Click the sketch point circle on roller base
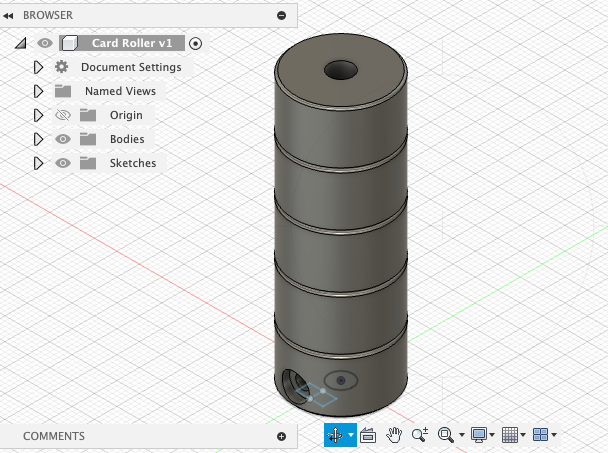Screen dimensions: 608x453 [x=341, y=380]
